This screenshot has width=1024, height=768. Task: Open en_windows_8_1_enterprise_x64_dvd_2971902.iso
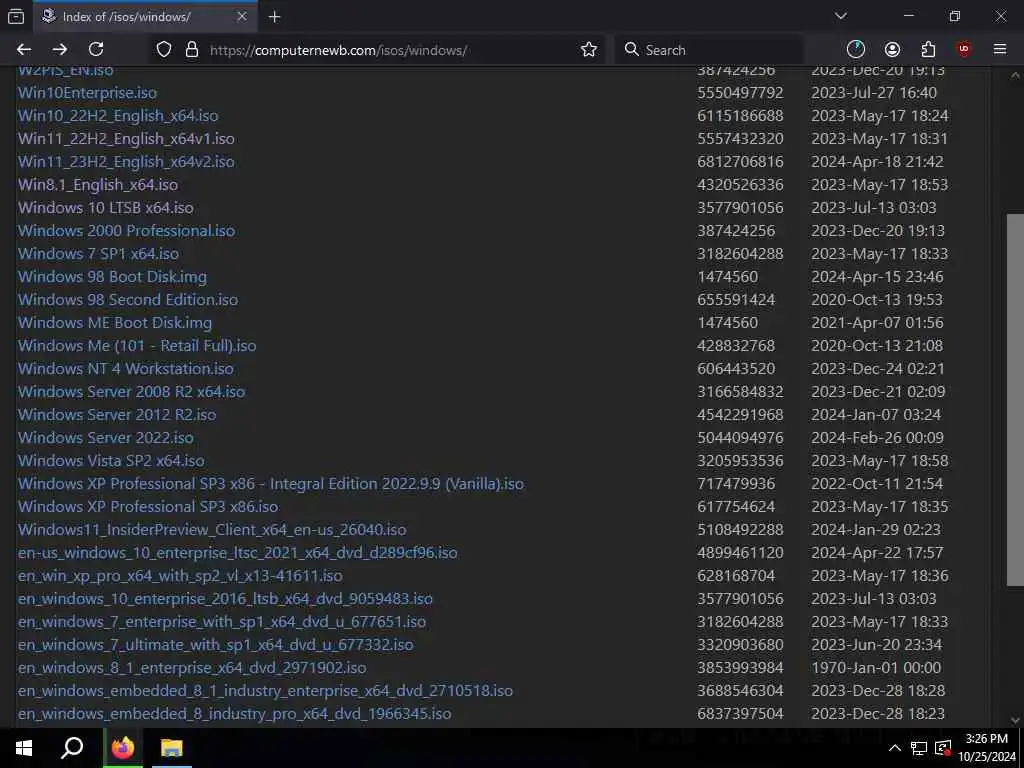pos(192,668)
